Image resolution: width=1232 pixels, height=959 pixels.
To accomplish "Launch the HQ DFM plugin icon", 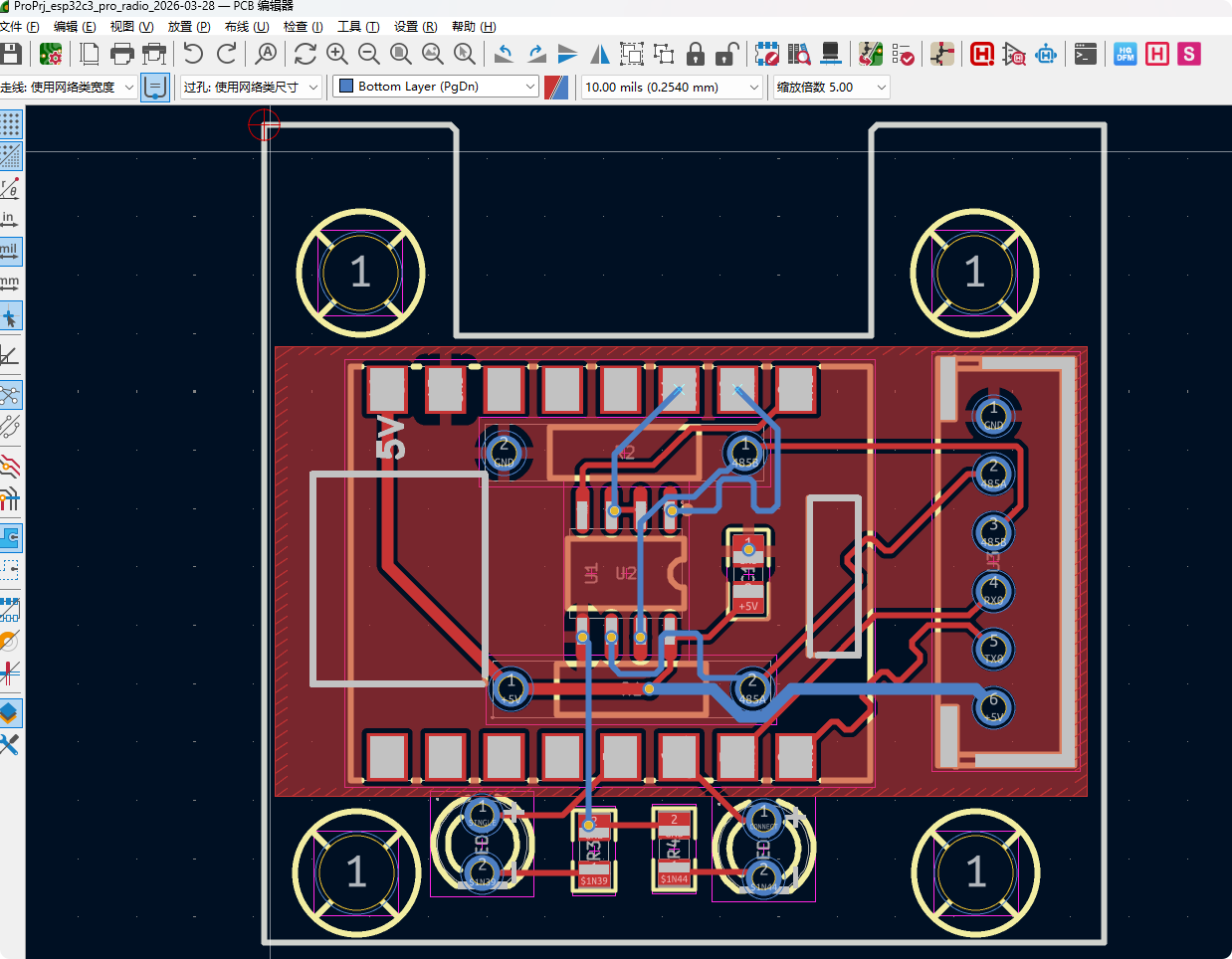I will (x=1125, y=54).
